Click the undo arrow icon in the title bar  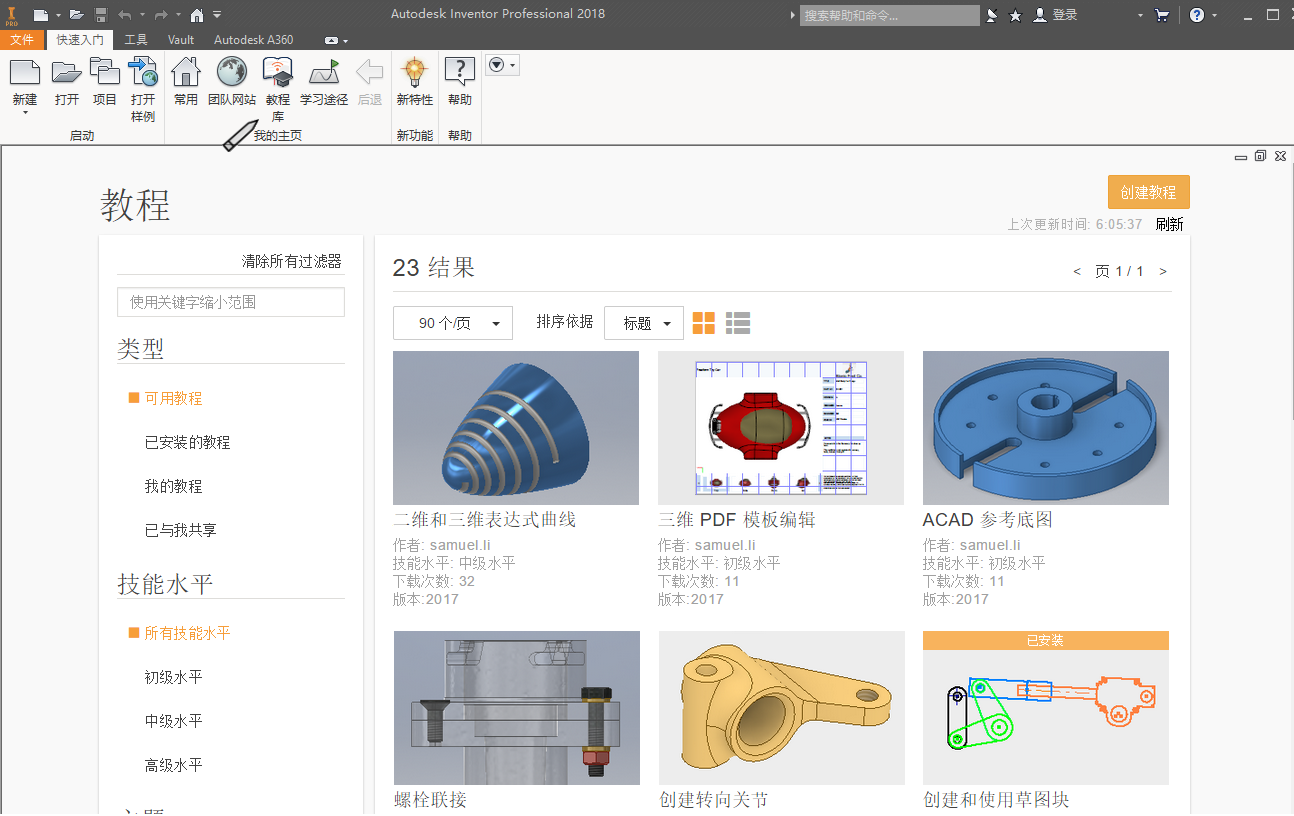click(125, 15)
